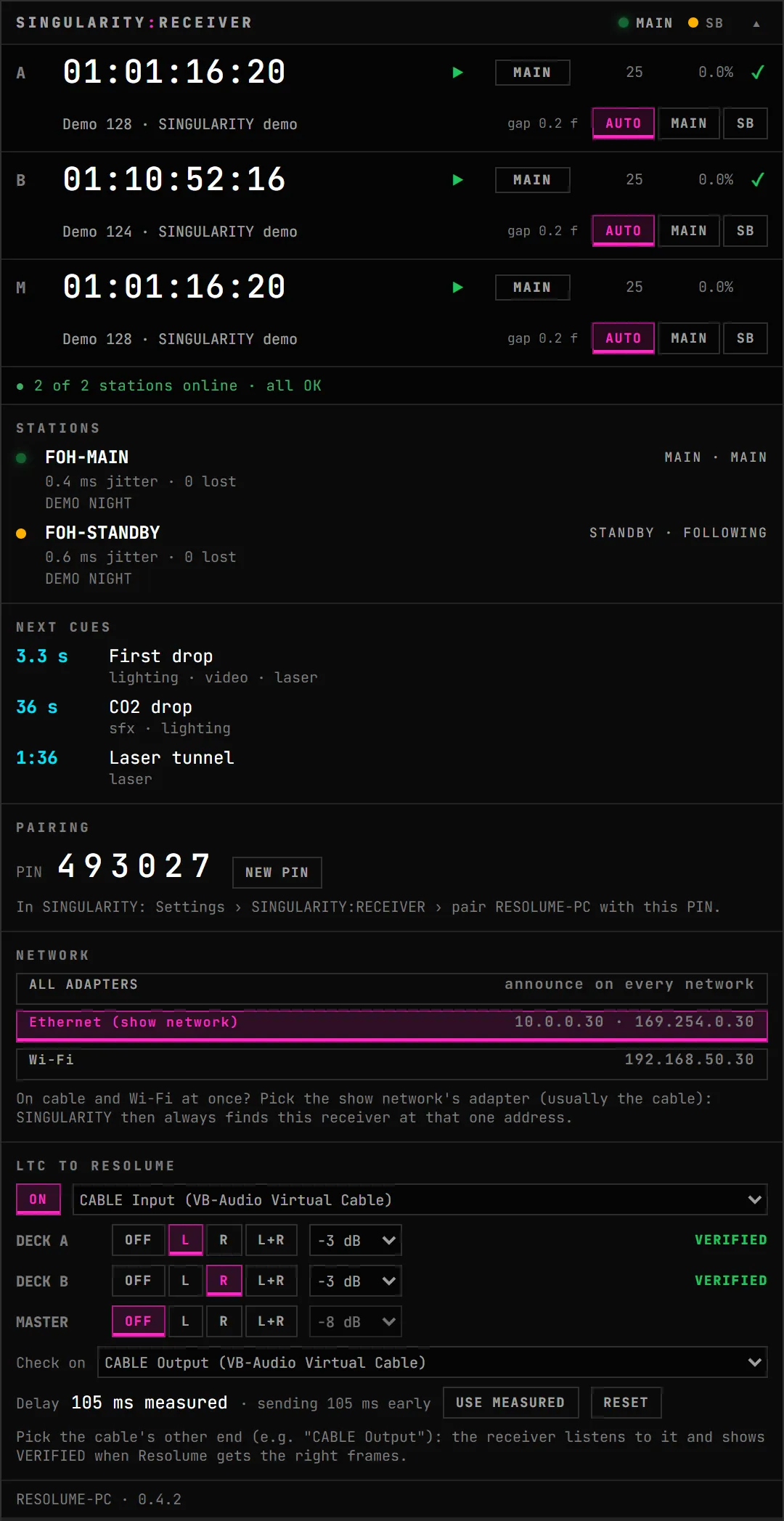This screenshot has width=784, height=1521.
Task: Set MASTER LTC channel to L+R
Action: (x=271, y=1321)
